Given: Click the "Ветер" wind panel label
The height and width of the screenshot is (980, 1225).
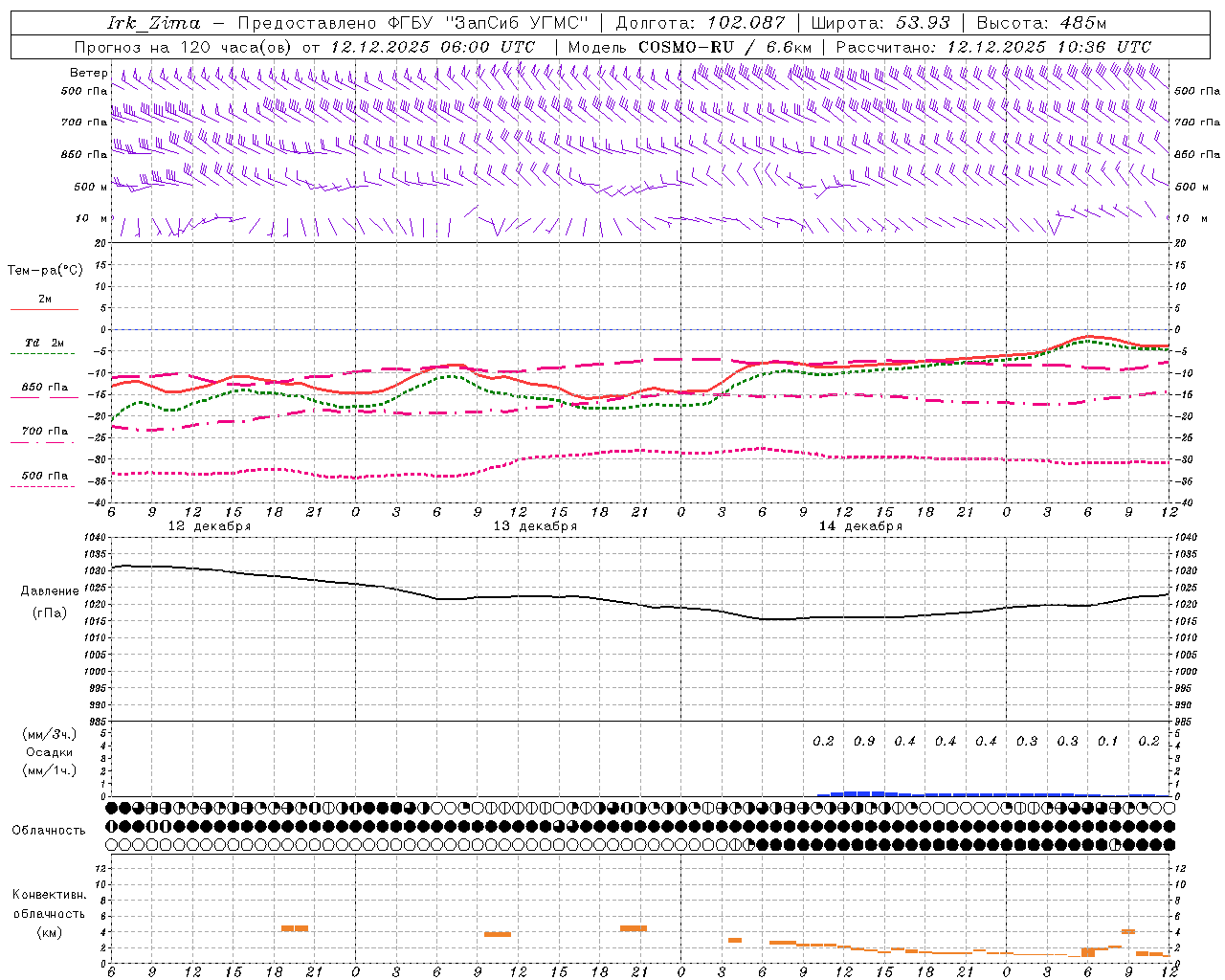Looking at the screenshot, I should pyautogui.click(x=88, y=73).
